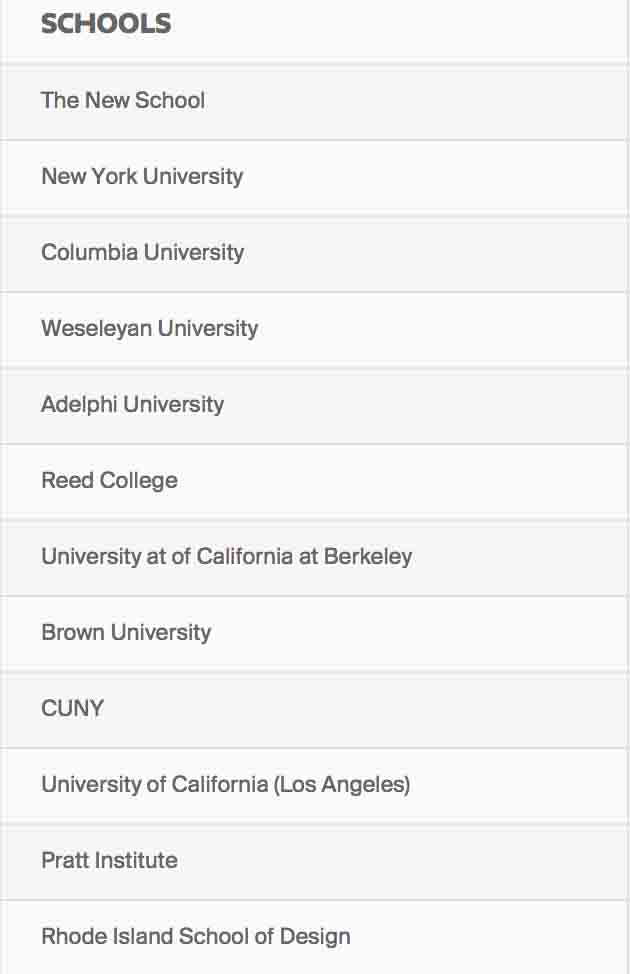Select University at of California at Berkeley

click(x=314, y=558)
